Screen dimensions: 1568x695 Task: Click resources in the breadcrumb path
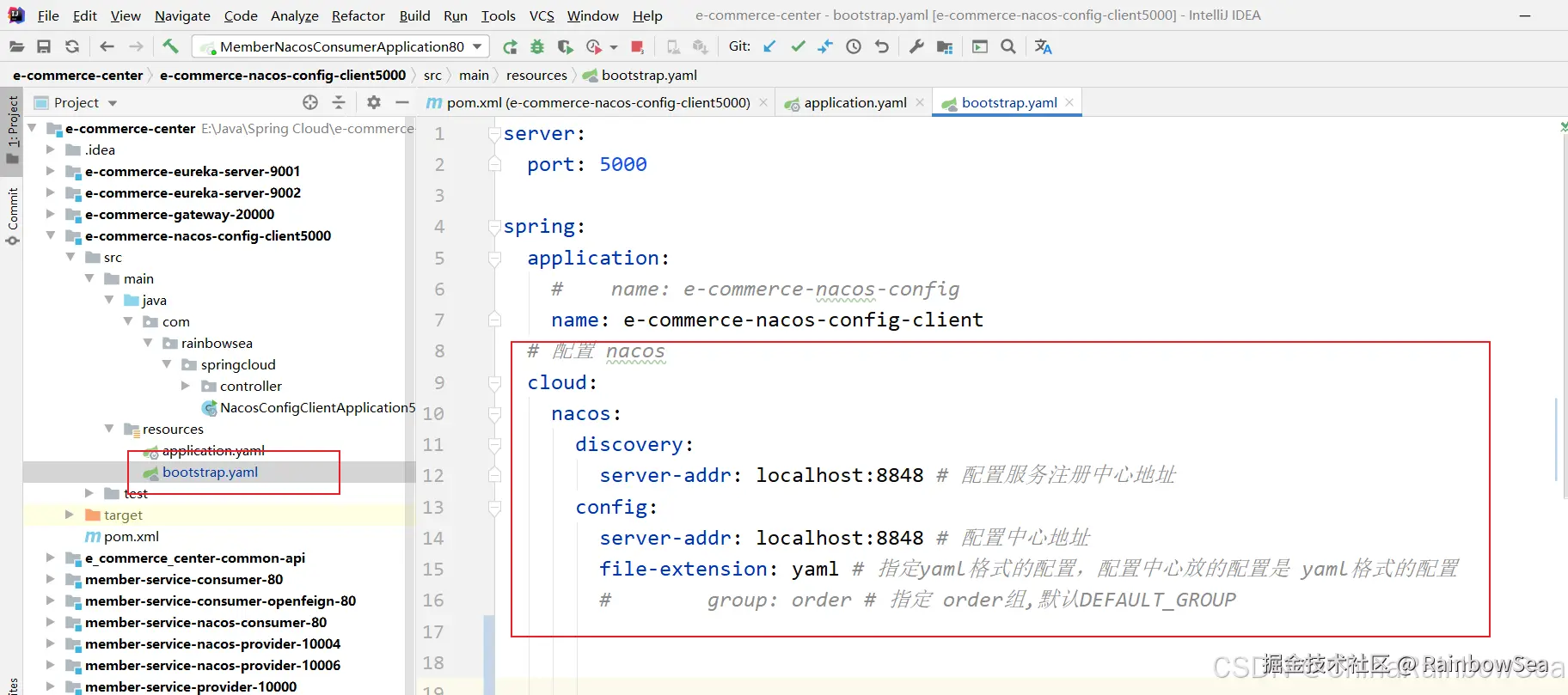tap(536, 76)
